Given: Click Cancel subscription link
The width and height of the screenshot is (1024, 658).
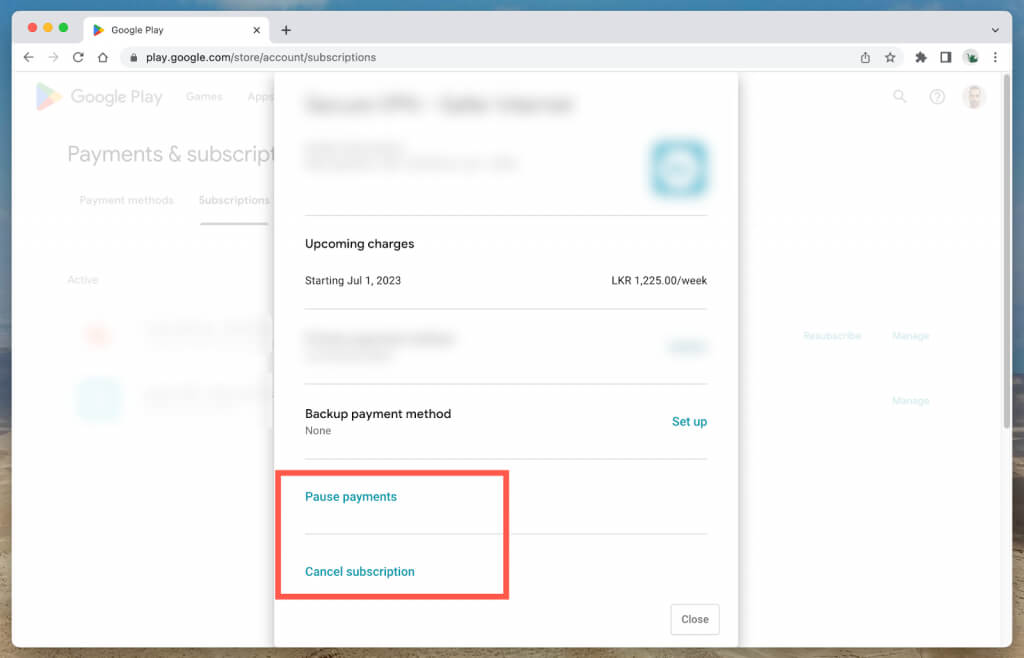Looking at the screenshot, I should (x=360, y=572).
